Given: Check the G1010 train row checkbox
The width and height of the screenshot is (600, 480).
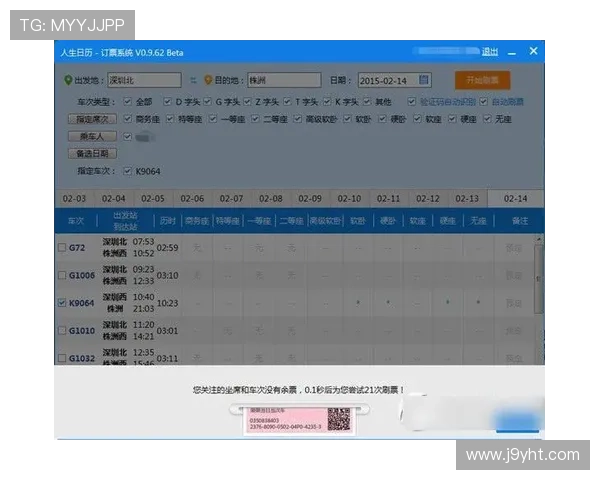Looking at the screenshot, I should [62, 330].
